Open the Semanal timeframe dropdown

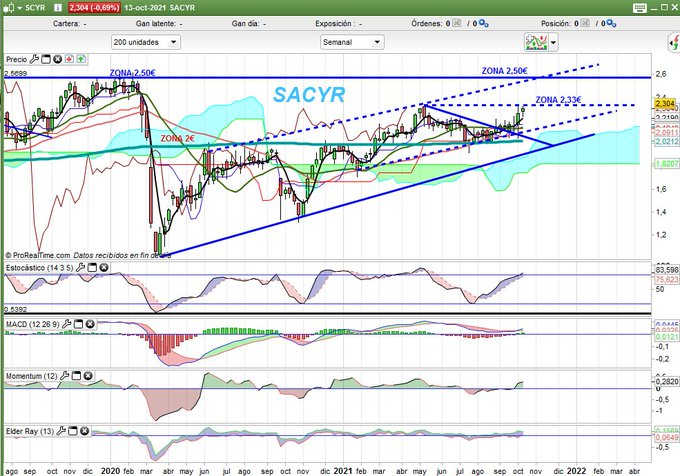(x=352, y=42)
